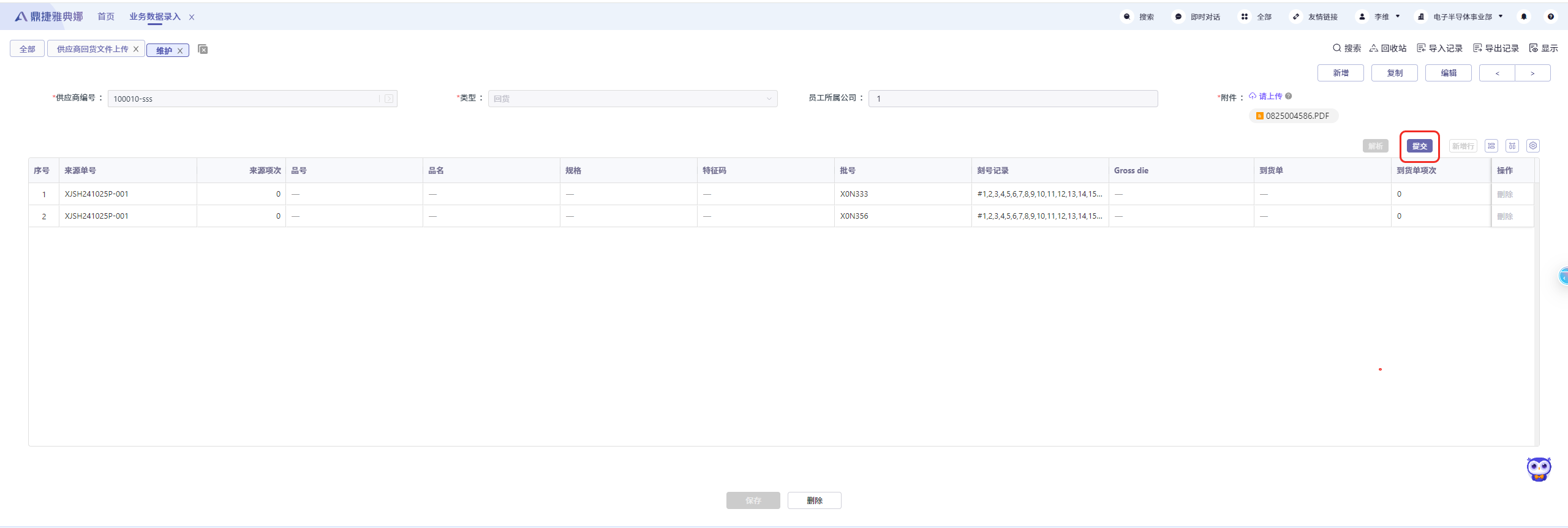1568x528 pixels.
Task: Click the 搜索 icon in the record toolbar
Action: [1337, 48]
